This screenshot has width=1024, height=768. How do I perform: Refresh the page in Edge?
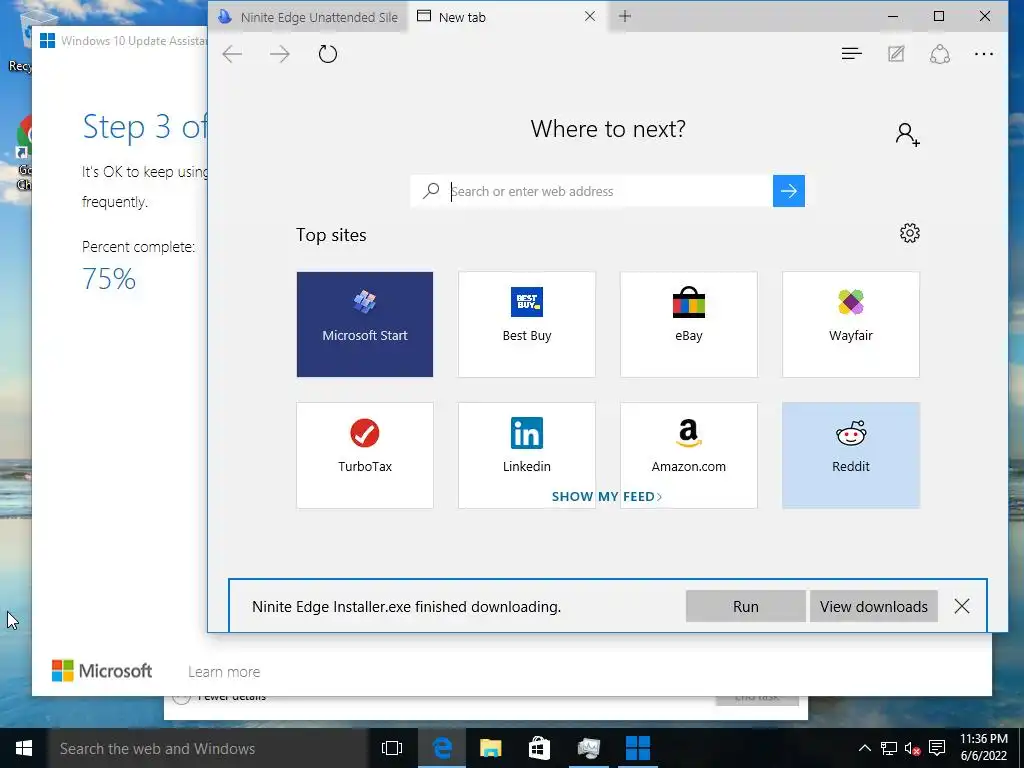(x=328, y=54)
